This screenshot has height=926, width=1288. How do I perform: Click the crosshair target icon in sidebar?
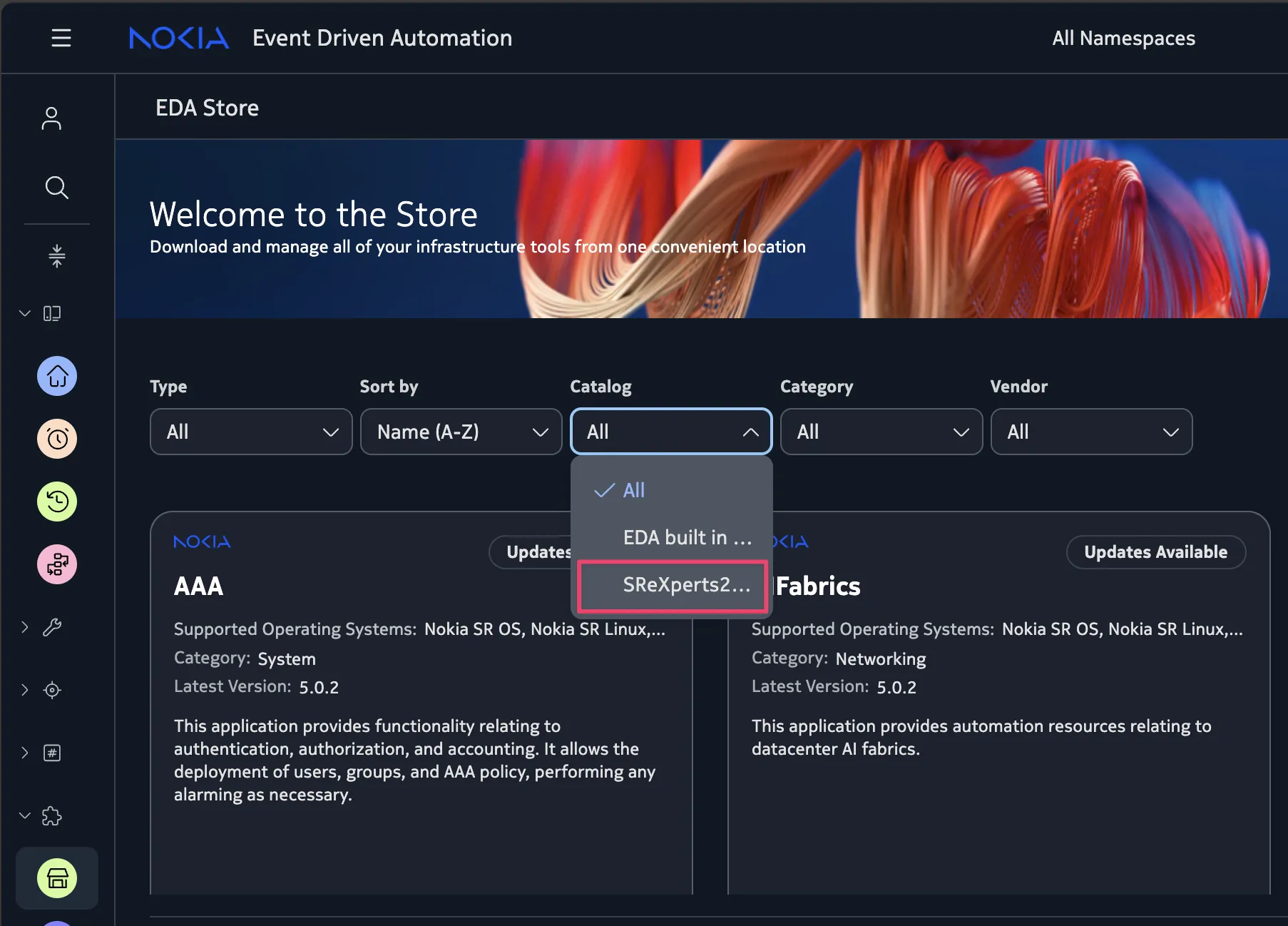click(x=52, y=690)
